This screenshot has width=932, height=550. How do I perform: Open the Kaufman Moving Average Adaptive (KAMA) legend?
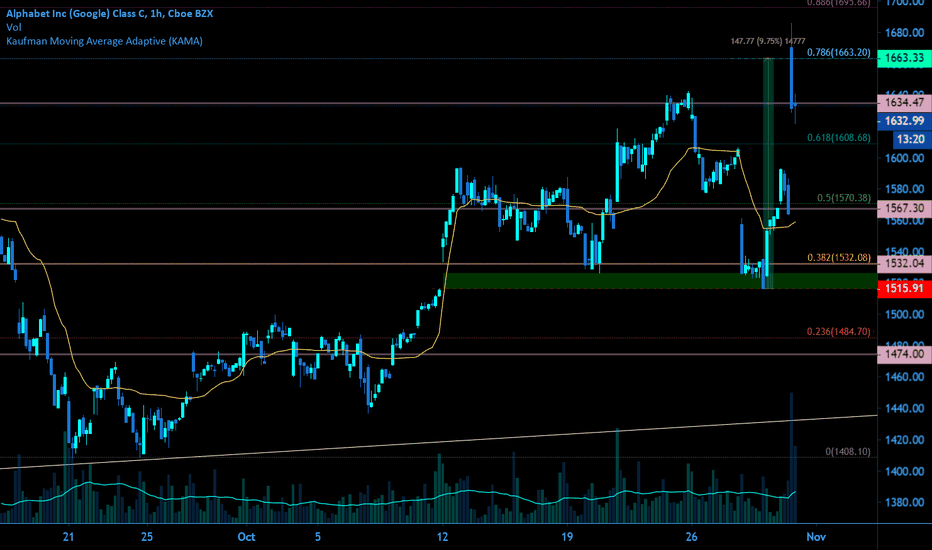[x=104, y=41]
